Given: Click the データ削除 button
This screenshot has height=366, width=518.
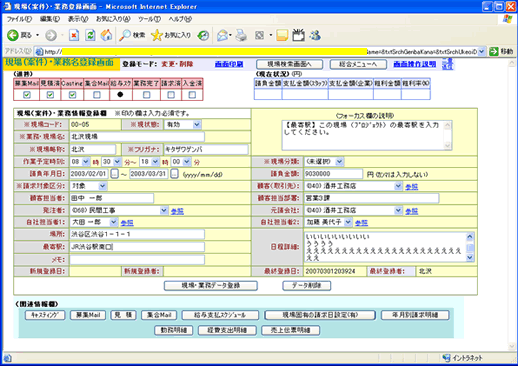Looking at the screenshot, I should (x=306, y=286).
